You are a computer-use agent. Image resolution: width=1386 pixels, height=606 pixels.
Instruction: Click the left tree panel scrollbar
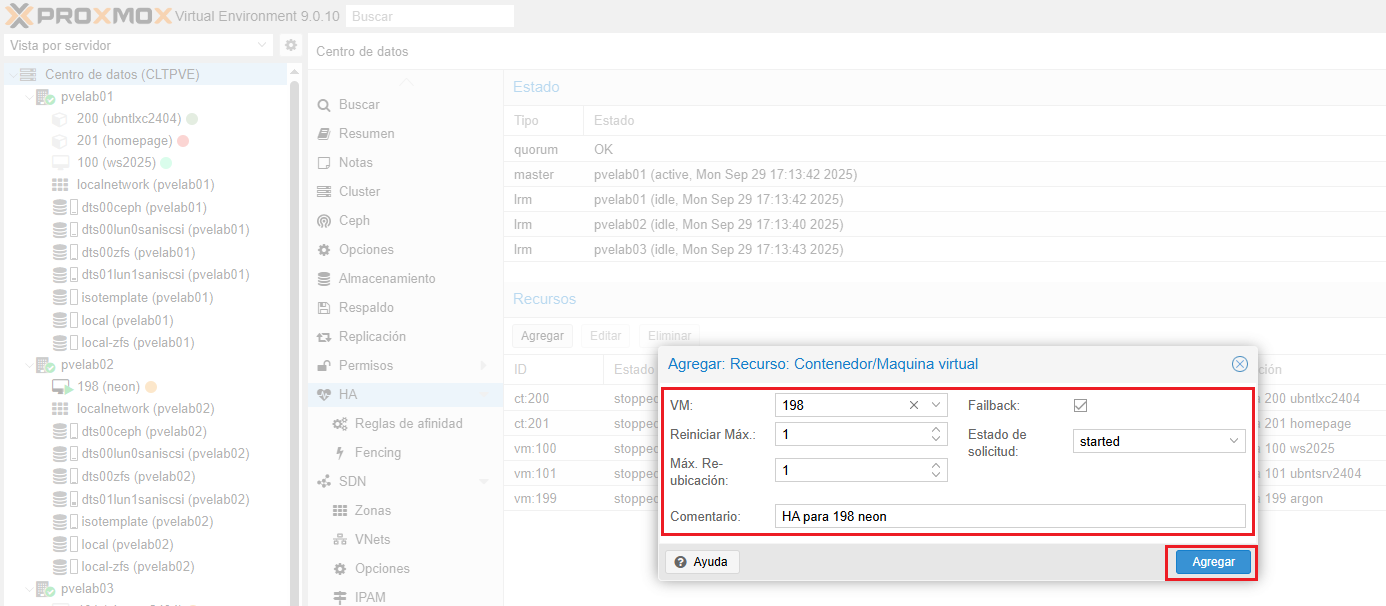pos(295,340)
